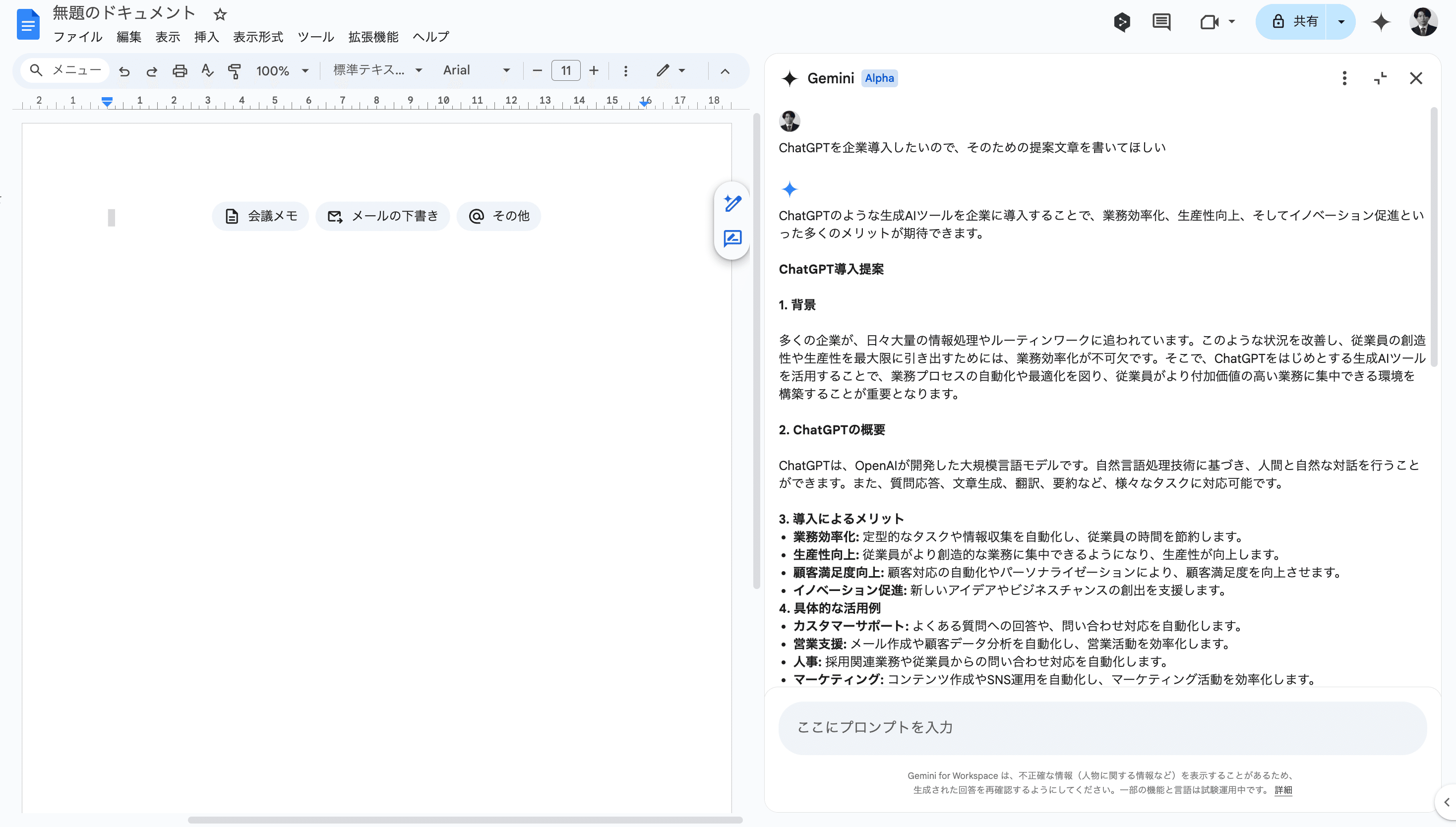Click the redo arrow icon
Image resolution: width=1456 pixels, height=827 pixels.
(x=152, y=71)
